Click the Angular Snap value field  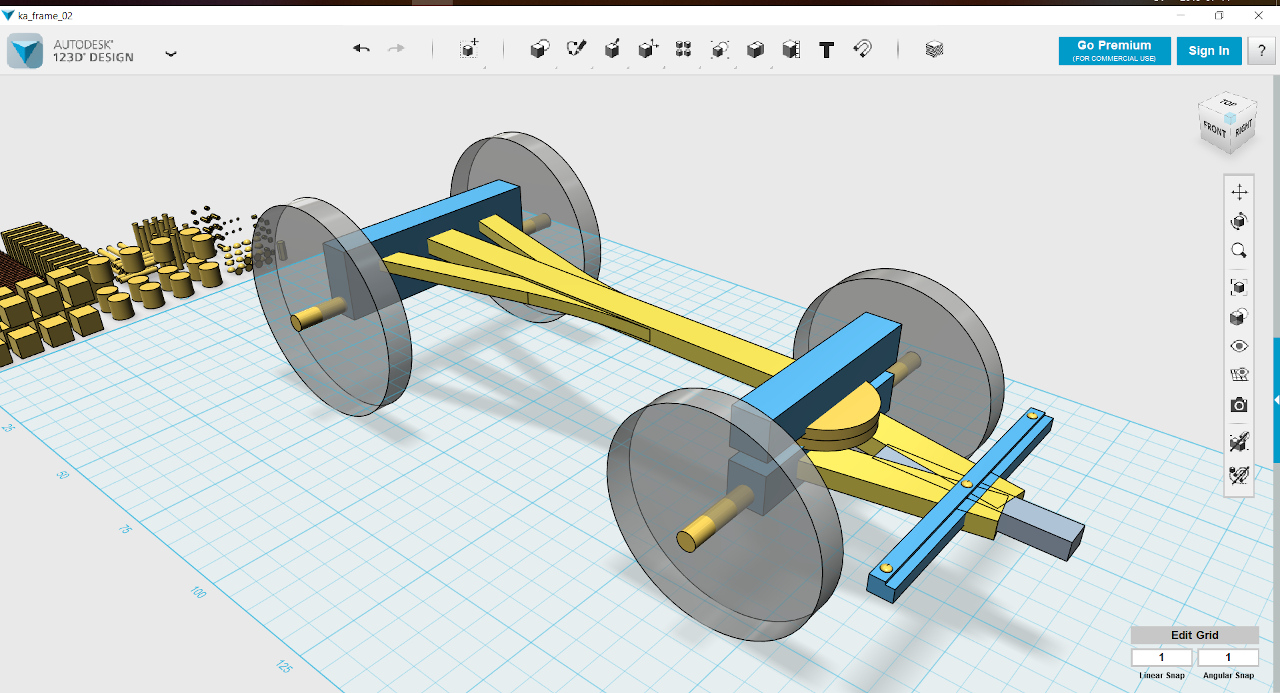coord(1228,657)
